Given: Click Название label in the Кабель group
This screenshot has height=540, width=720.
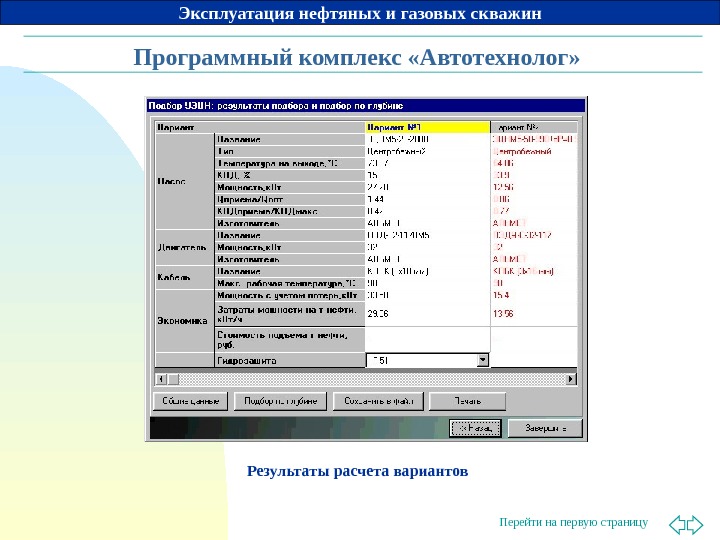Looking at the screenshot, I should (290, 271).
